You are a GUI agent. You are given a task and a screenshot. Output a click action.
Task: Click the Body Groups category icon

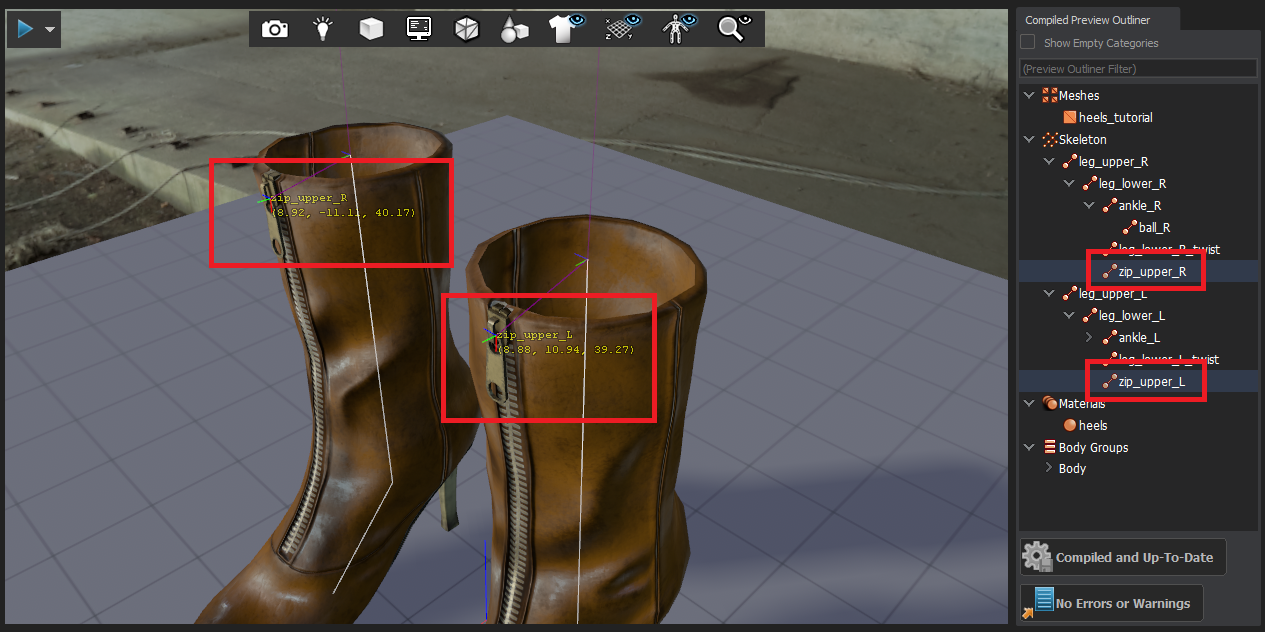[1049, 447]
